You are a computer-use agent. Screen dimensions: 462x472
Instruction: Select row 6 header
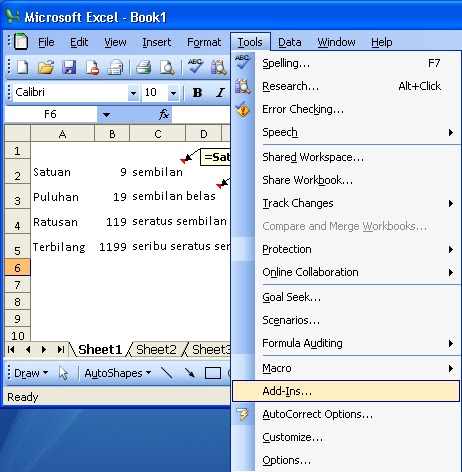pyautogui.click(x=17, y=268)
